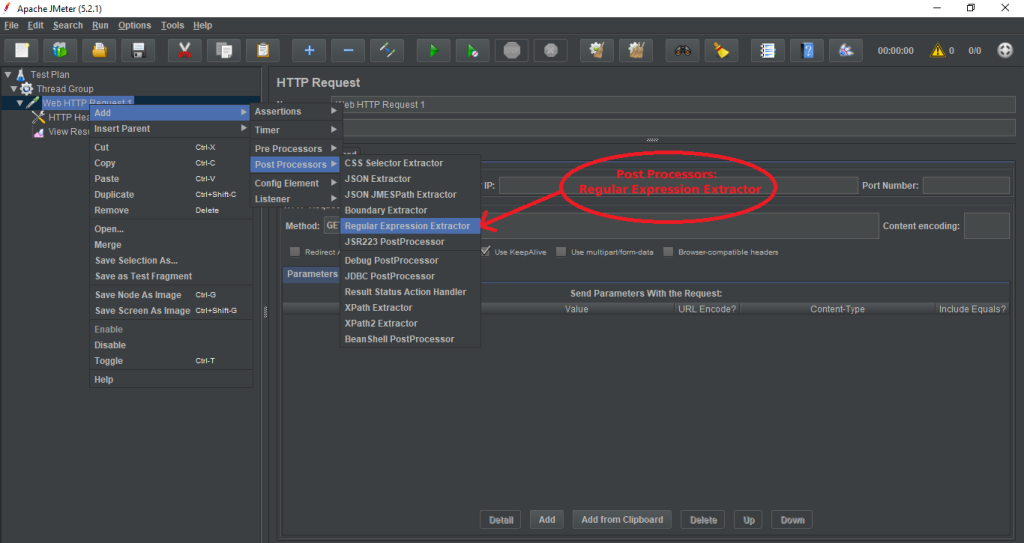This screenshot has width=1024, height=543.
Task: Click the plus Expand All toolbar icon
Action: click(309, 50)
